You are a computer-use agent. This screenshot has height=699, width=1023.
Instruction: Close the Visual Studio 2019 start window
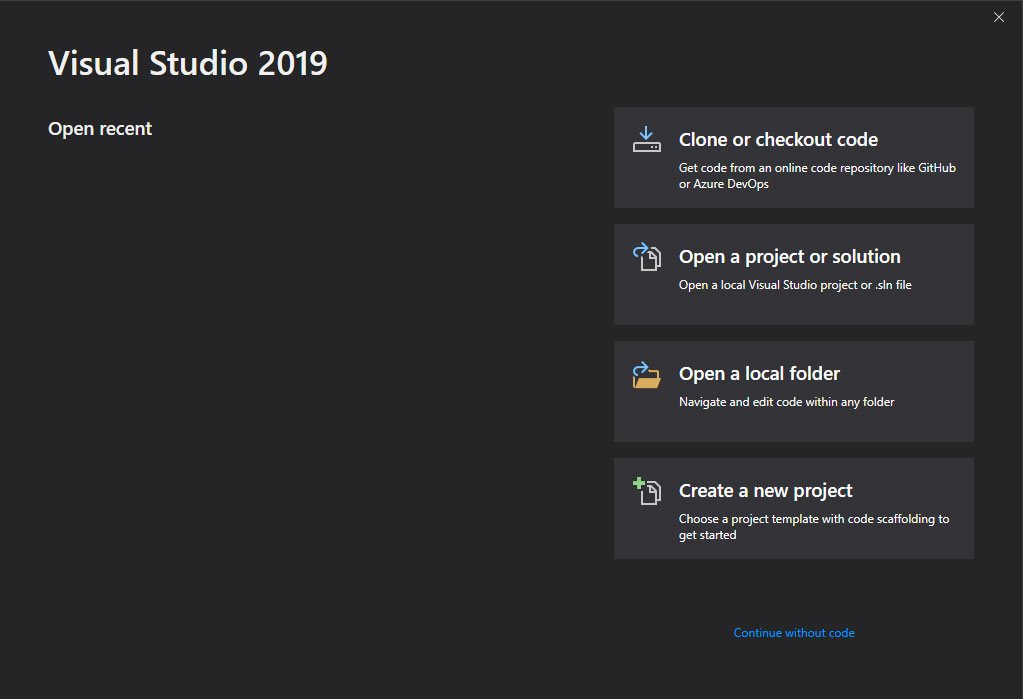tap(999, 18)
